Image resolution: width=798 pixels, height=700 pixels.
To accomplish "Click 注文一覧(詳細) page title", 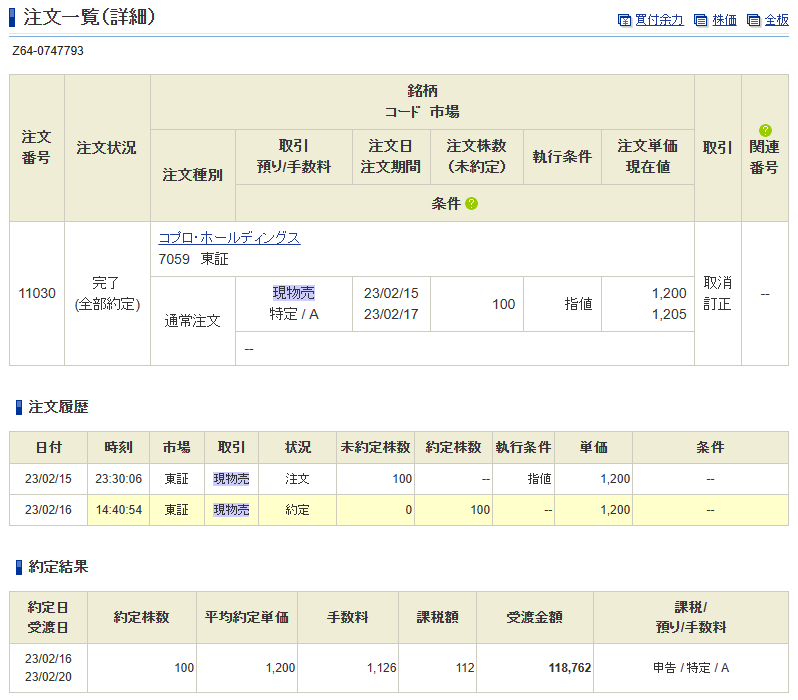I will click(x=89, y=17).
